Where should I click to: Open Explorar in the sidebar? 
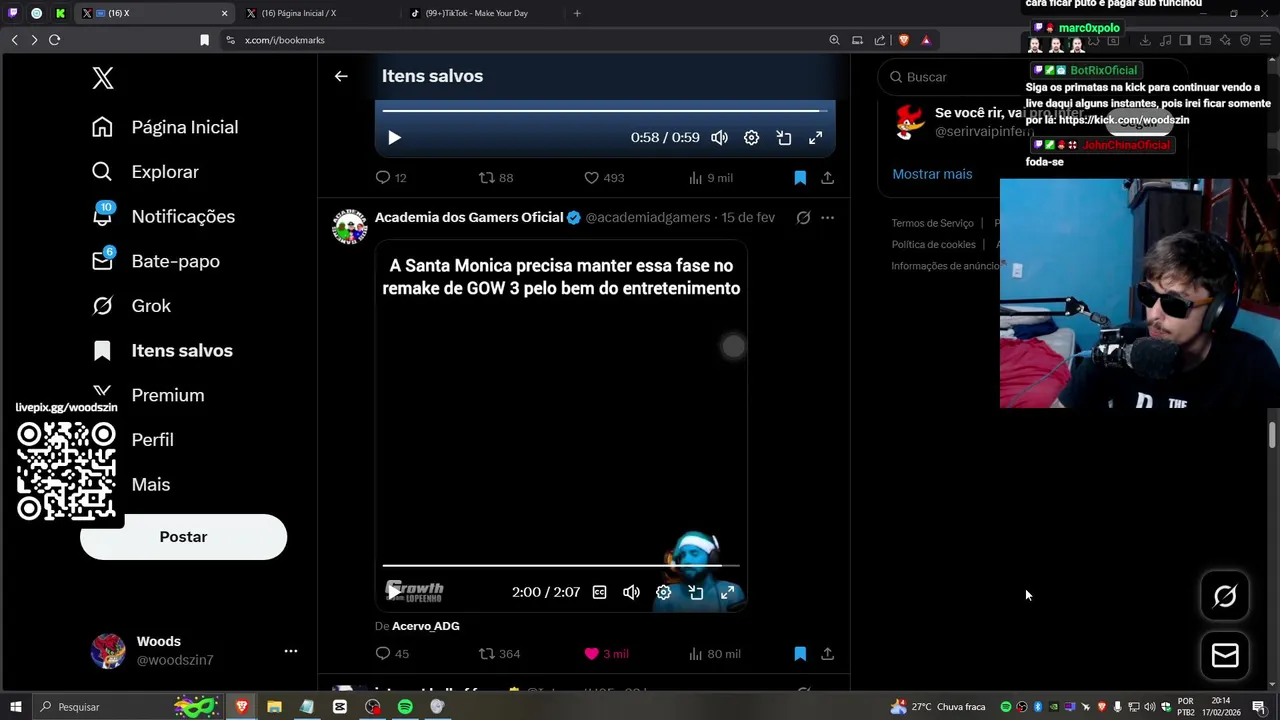[145, 172]
